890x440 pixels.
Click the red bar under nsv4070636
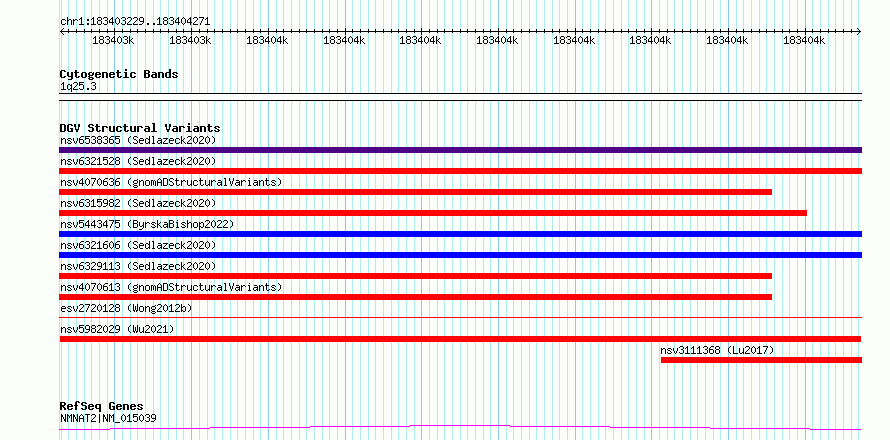pos(415,192)
